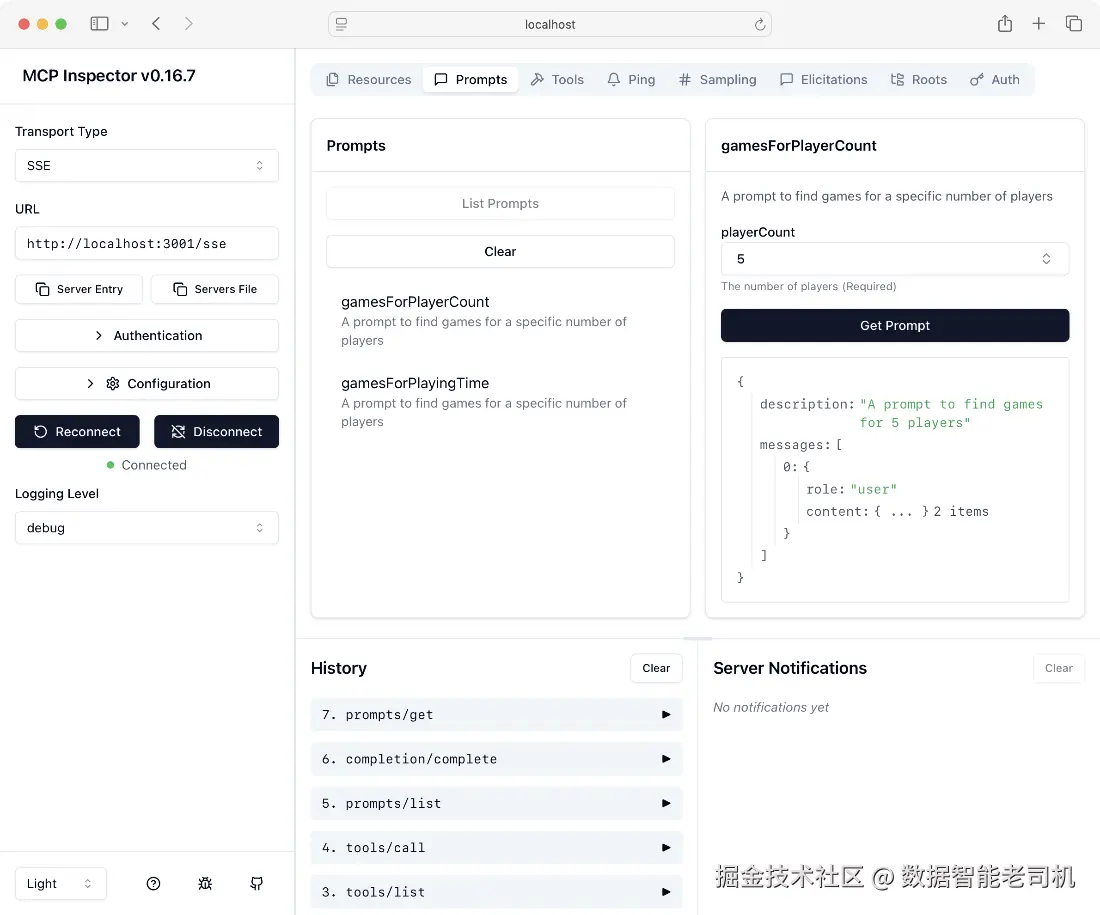Open the help icon in sidebar footer
This screenshot has height=915, width=1100.
pos(153,883)
